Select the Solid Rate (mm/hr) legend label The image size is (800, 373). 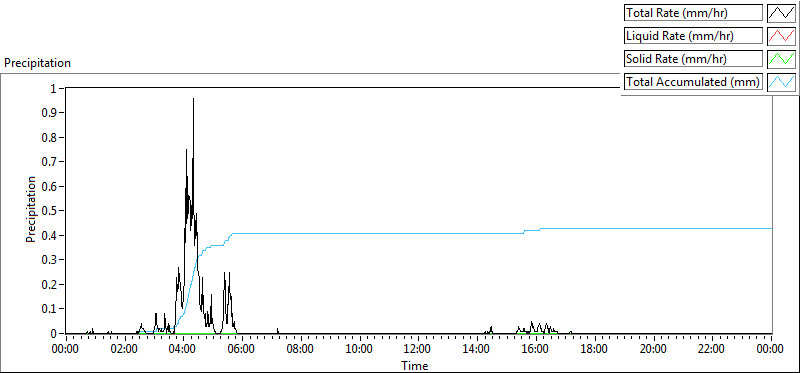(x=693, y=59)
